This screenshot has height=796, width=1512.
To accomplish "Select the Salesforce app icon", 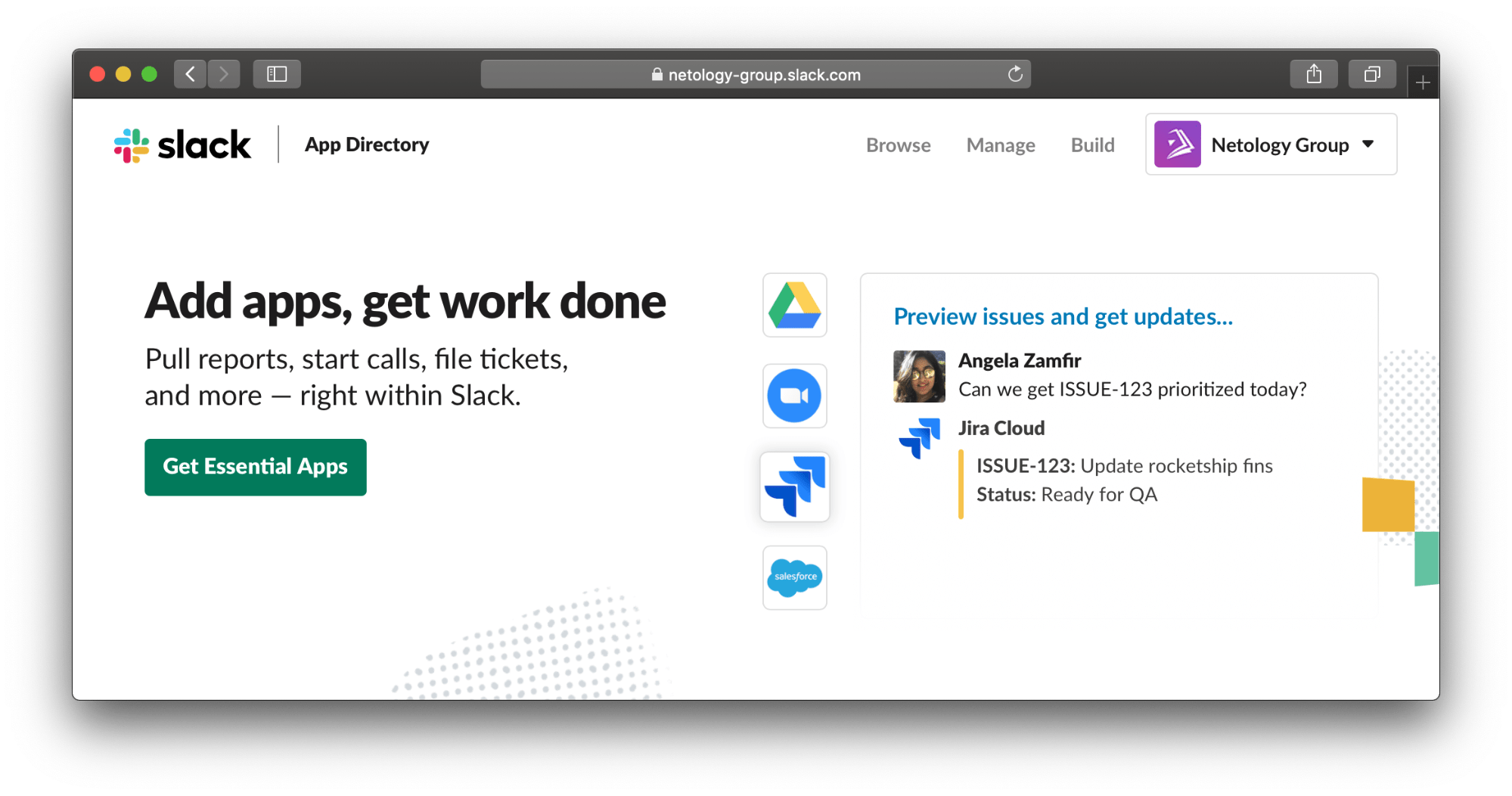I will coord(794,577).
